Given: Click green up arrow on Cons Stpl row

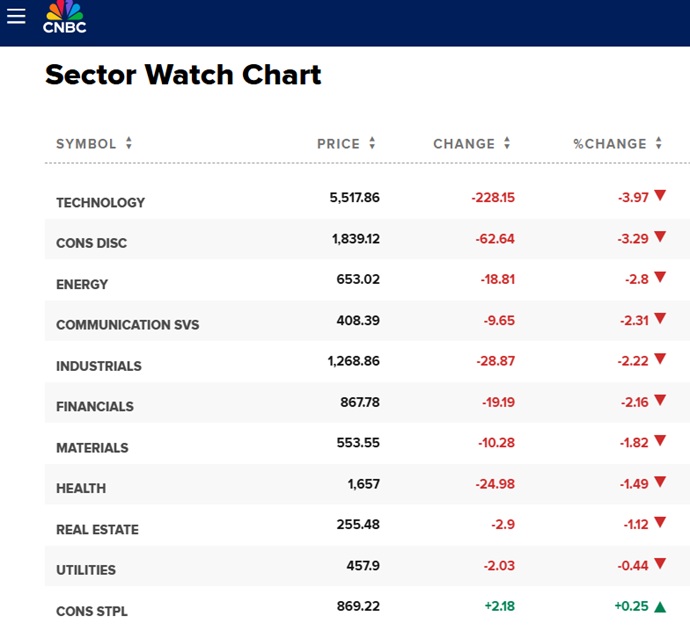Looking at the screenshot, I should [659, 606].
